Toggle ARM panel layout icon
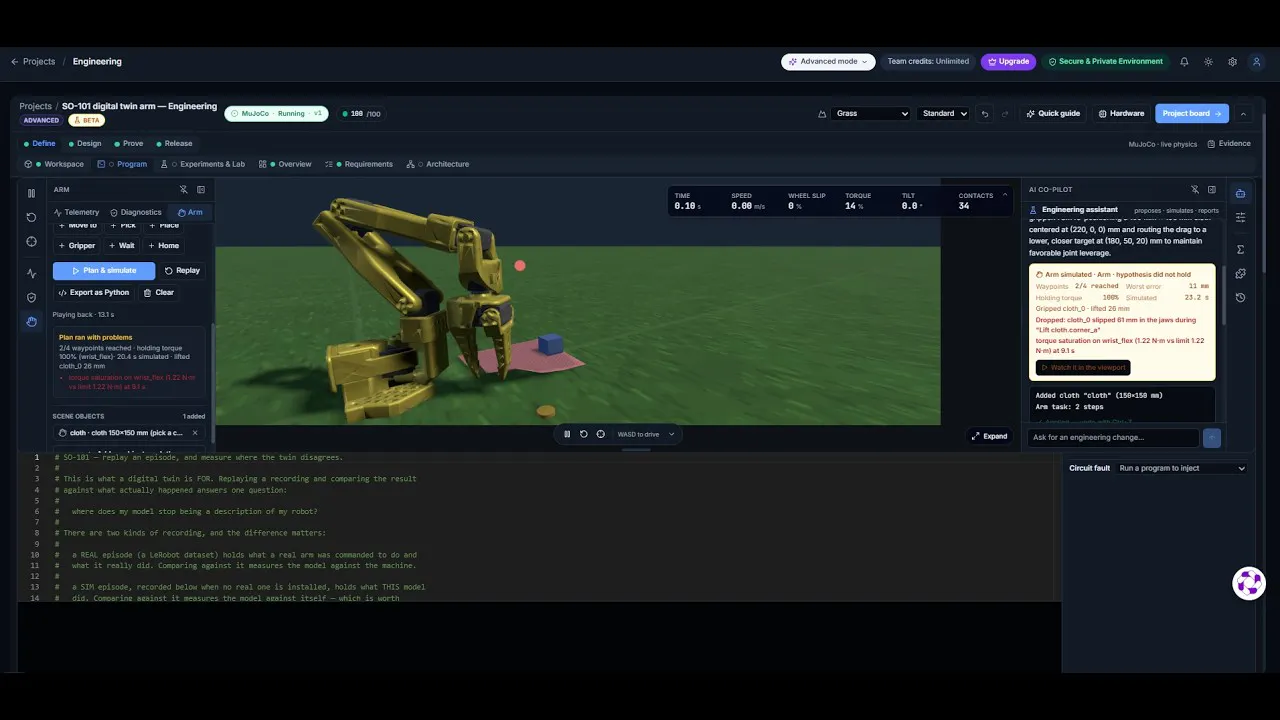 coord(201,189)
